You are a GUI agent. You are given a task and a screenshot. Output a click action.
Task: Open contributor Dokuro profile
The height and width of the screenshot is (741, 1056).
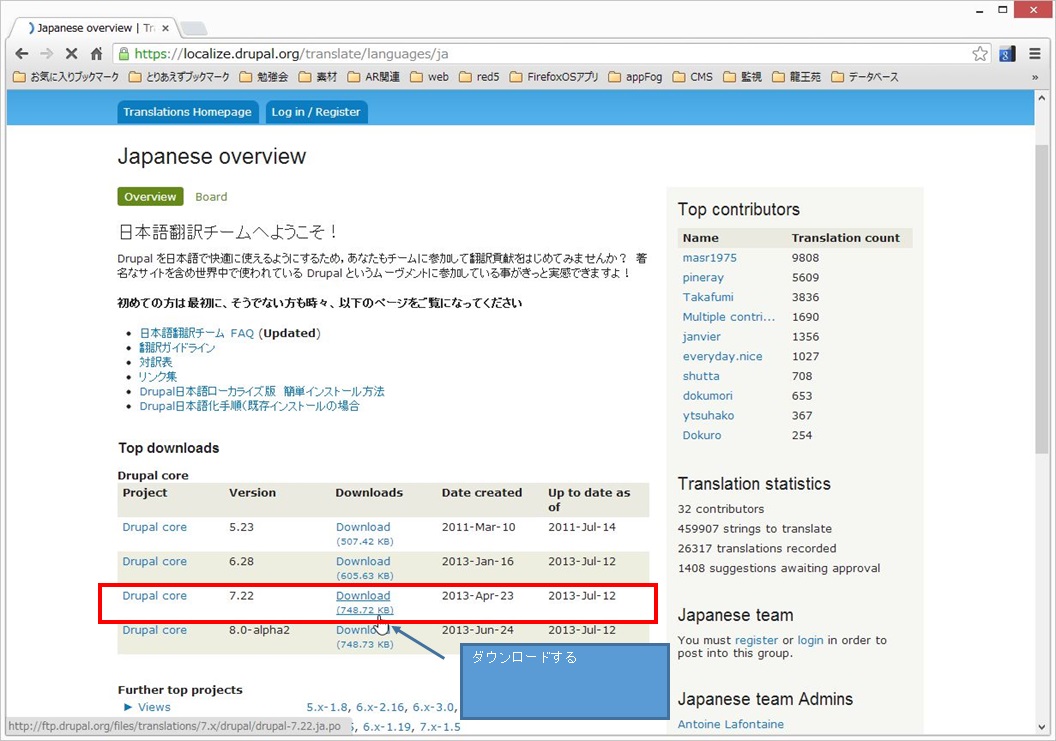click(x=702, y=435)
